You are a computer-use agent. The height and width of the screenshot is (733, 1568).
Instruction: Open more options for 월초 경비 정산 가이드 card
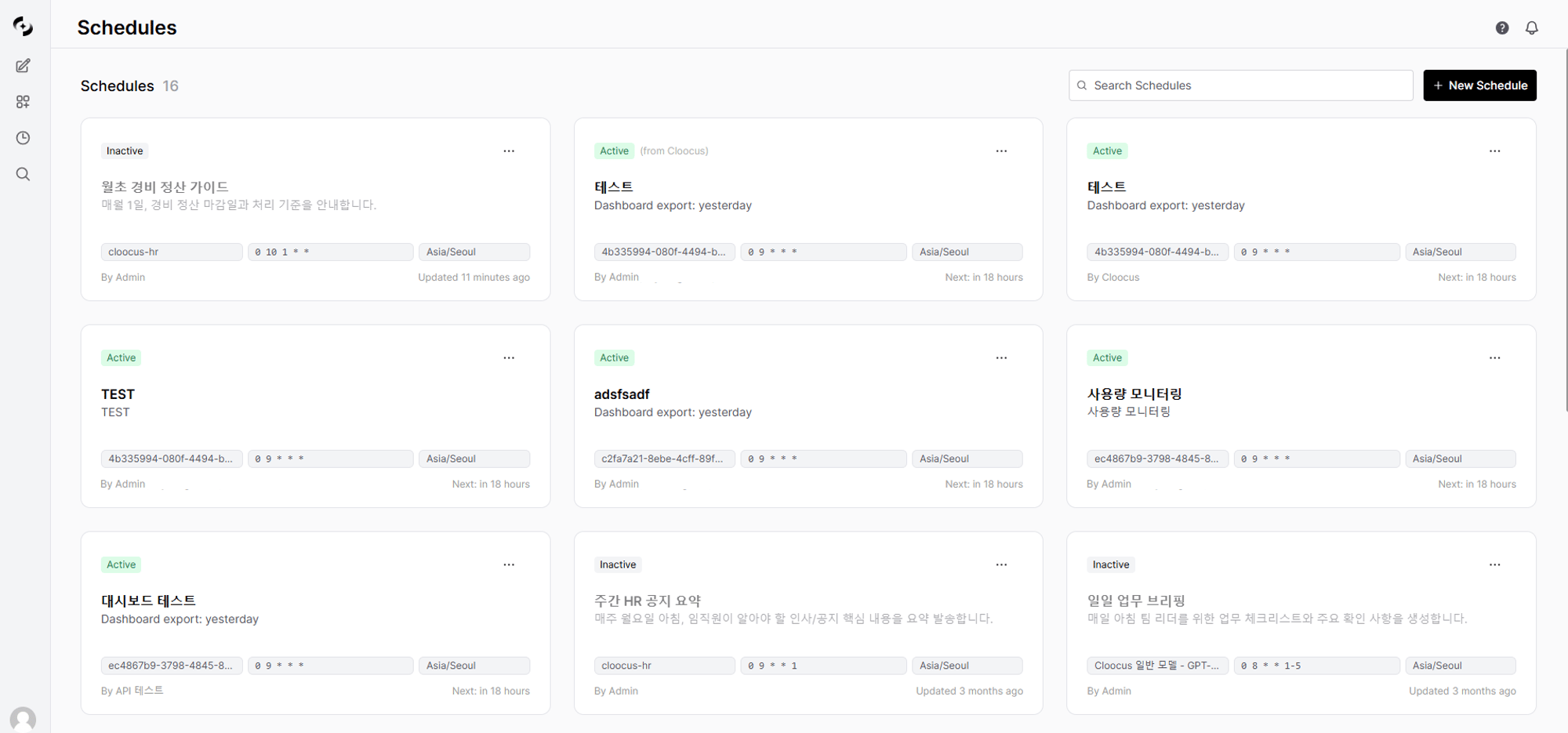509,151
